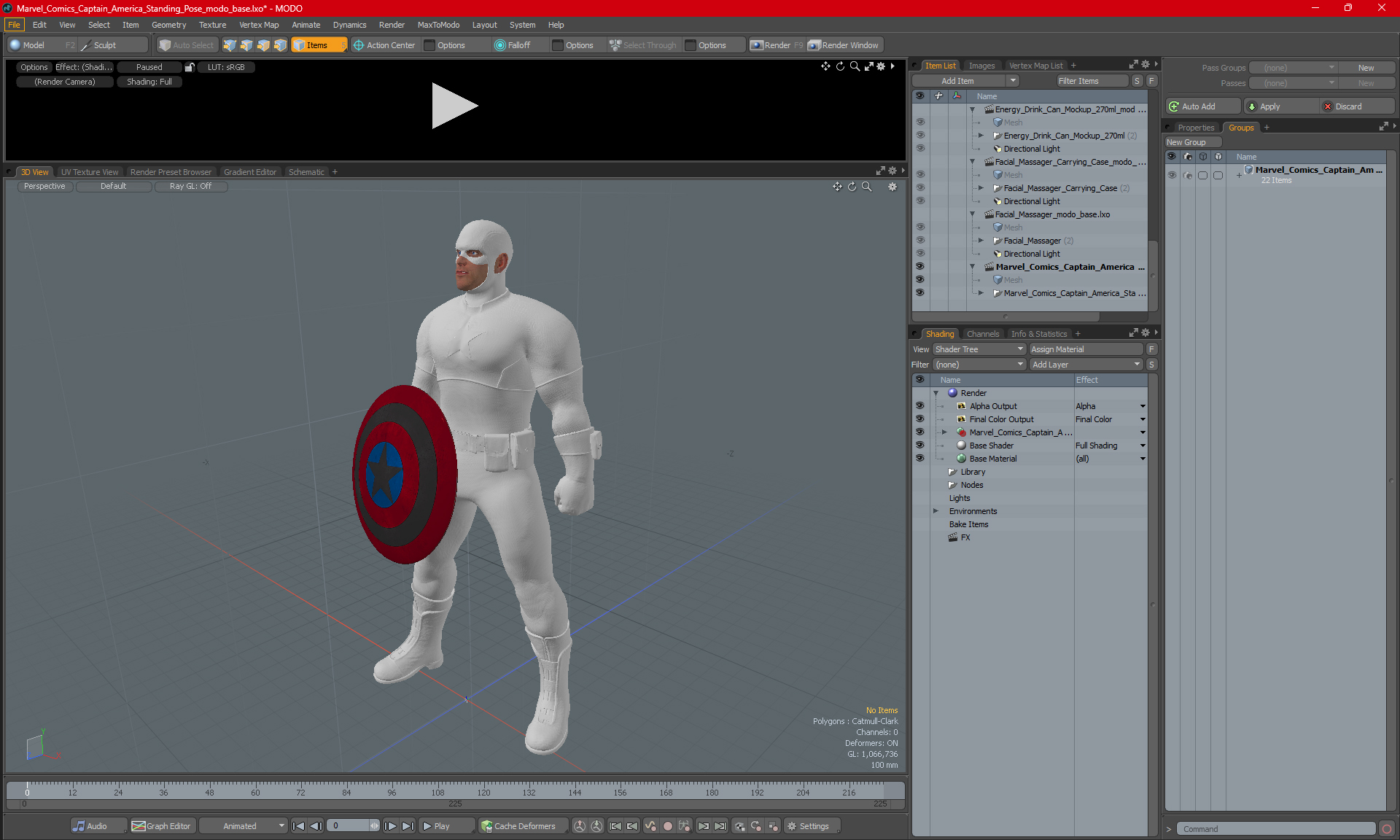Expand the Facial_Massager (2) item
This screenshot has width=1400, height=840.
[981, 240]
